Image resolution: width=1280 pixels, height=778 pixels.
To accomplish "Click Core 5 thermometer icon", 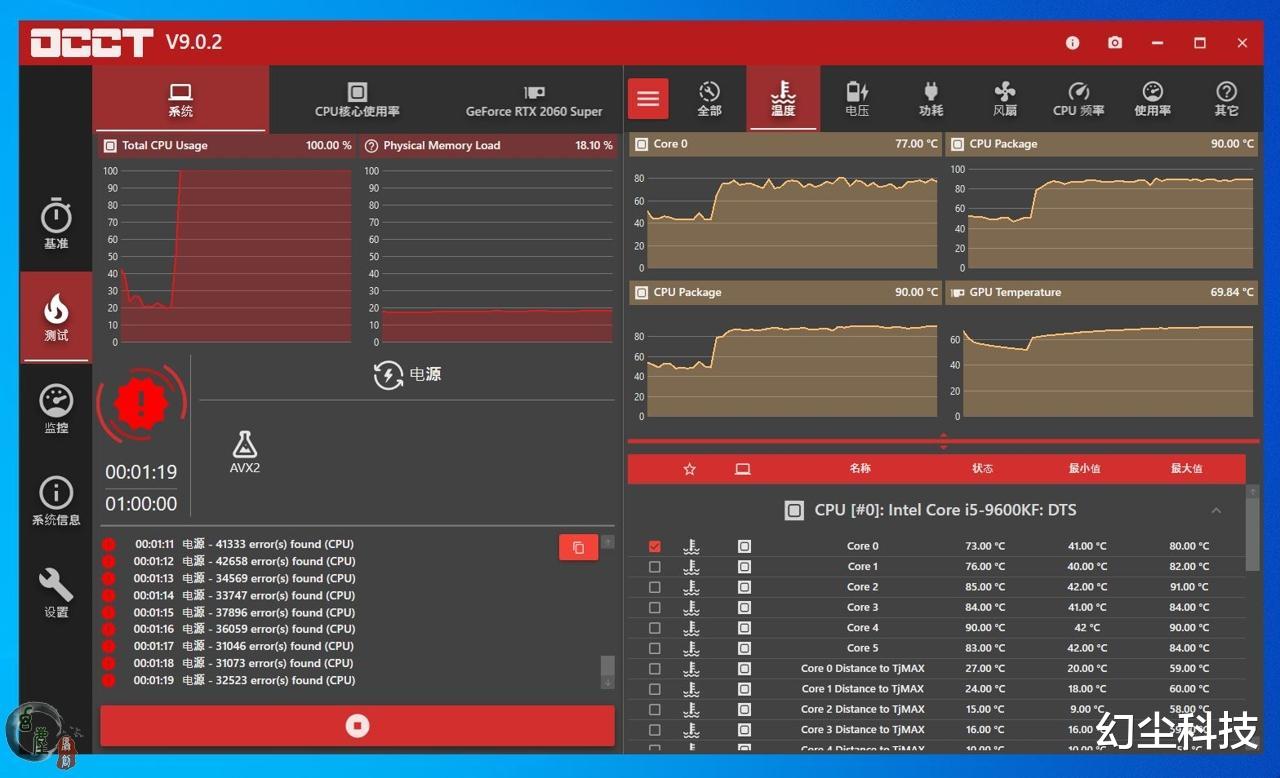I will tap(691, 648).
